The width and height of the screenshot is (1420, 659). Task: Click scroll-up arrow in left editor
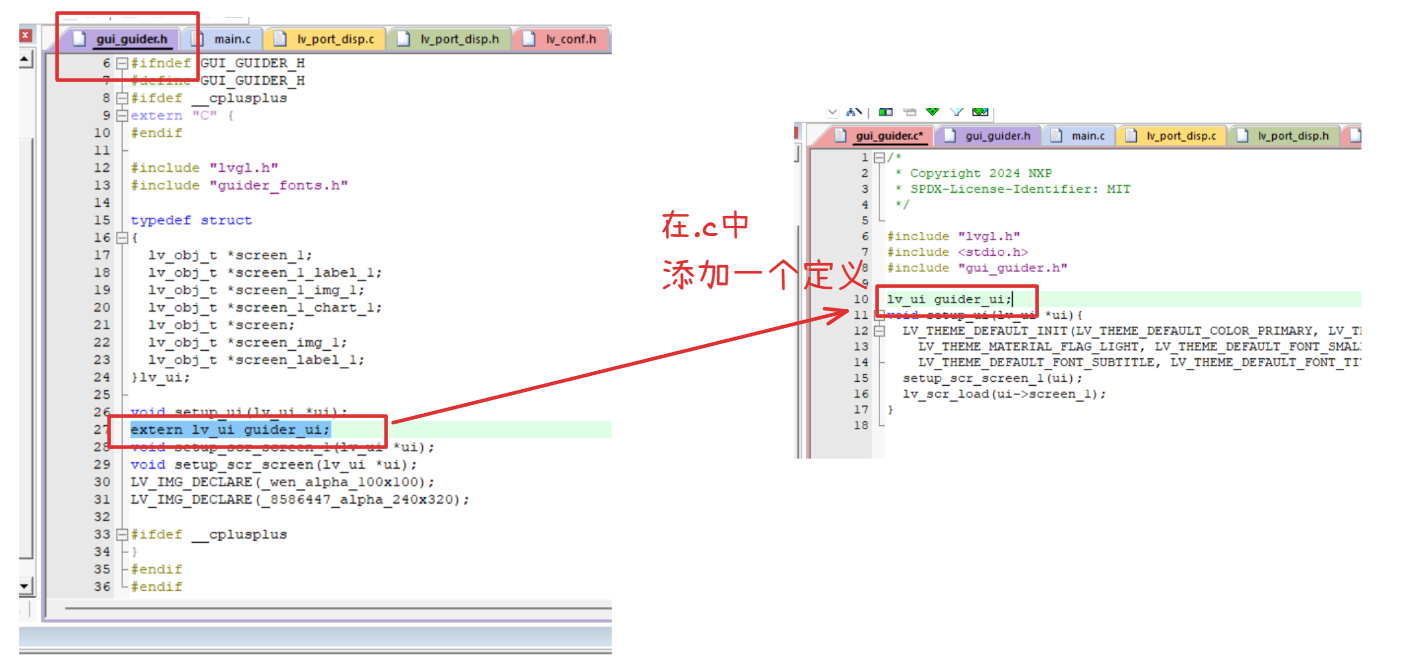[x=25, y=61]
